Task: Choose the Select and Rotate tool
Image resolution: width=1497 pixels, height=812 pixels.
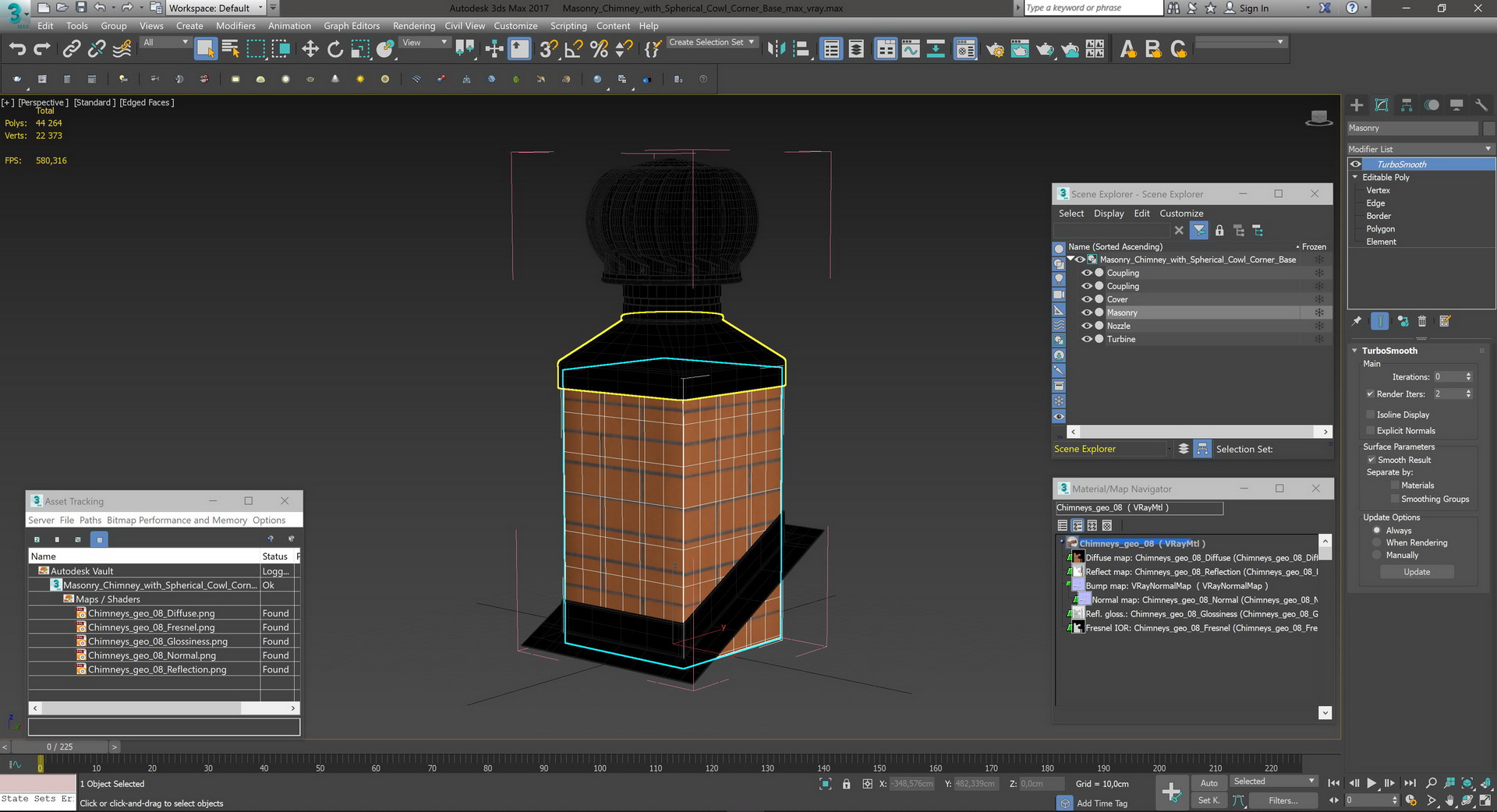Action: [335, 49]
